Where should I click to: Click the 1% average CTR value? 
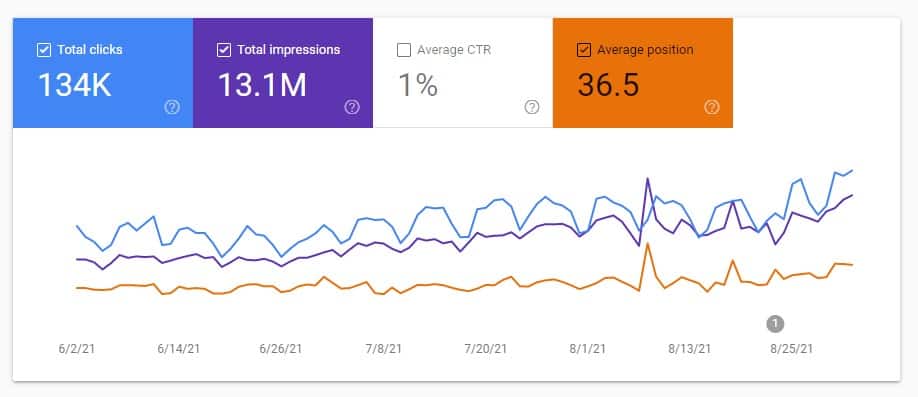coord(418,85)
